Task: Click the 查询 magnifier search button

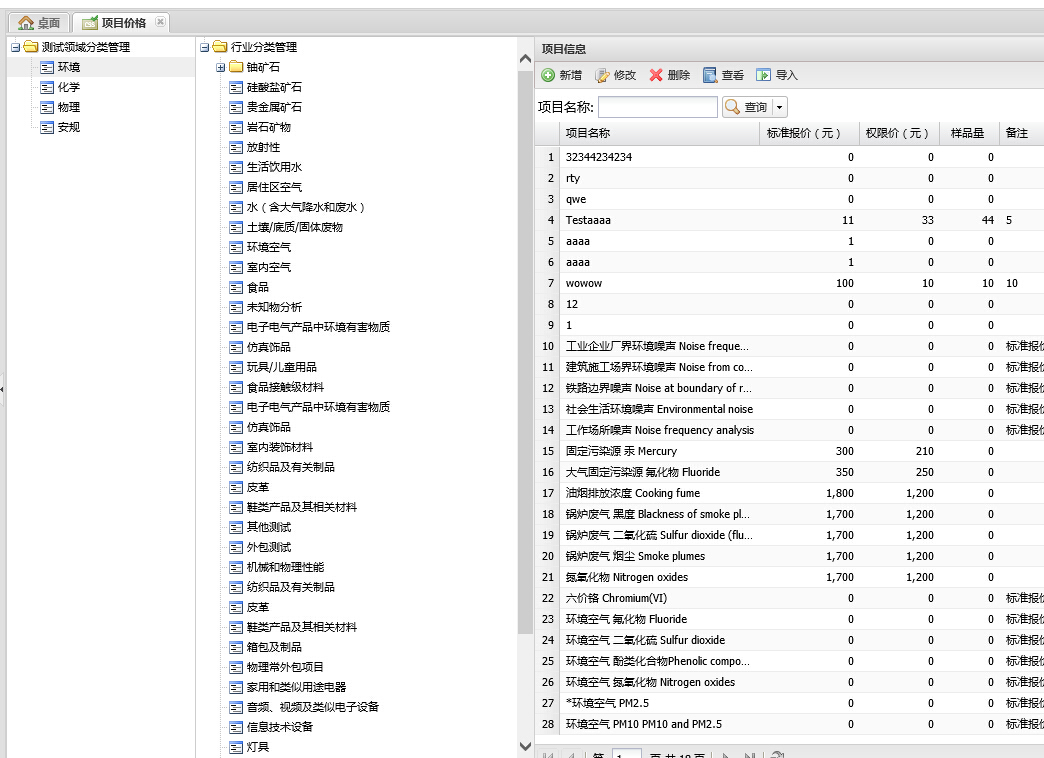Action: [745, 107]
